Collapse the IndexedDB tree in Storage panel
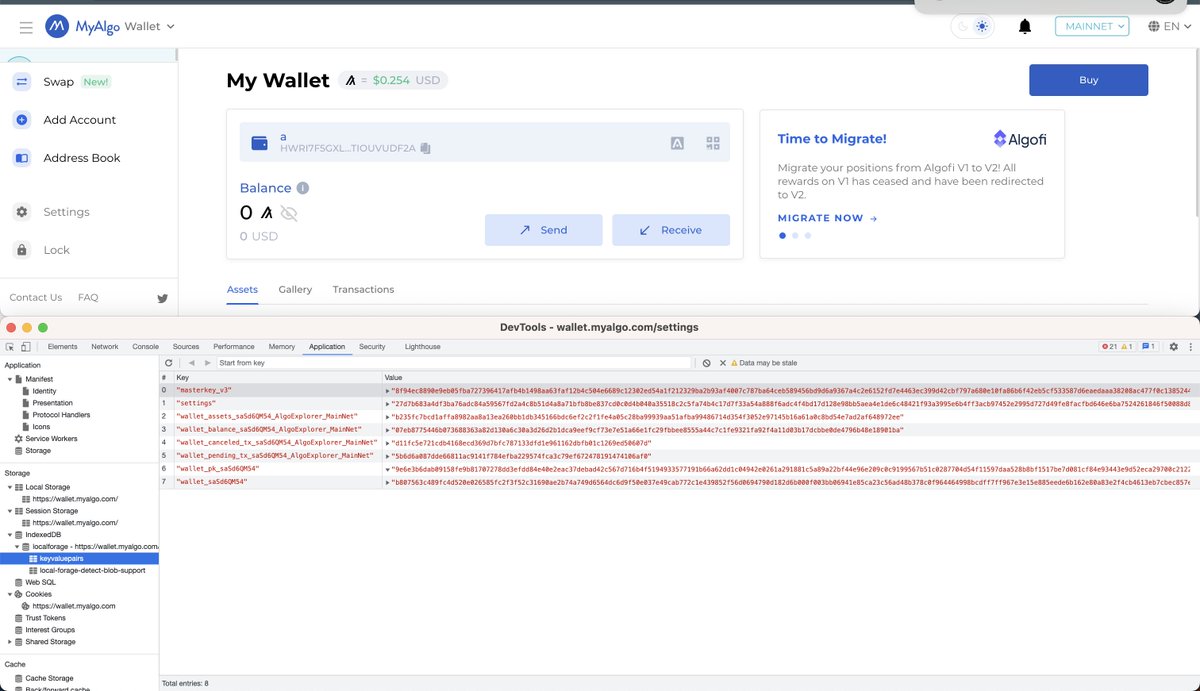Image resolution: width=1200 pixels, height=691 pixels. pos(11,534)
